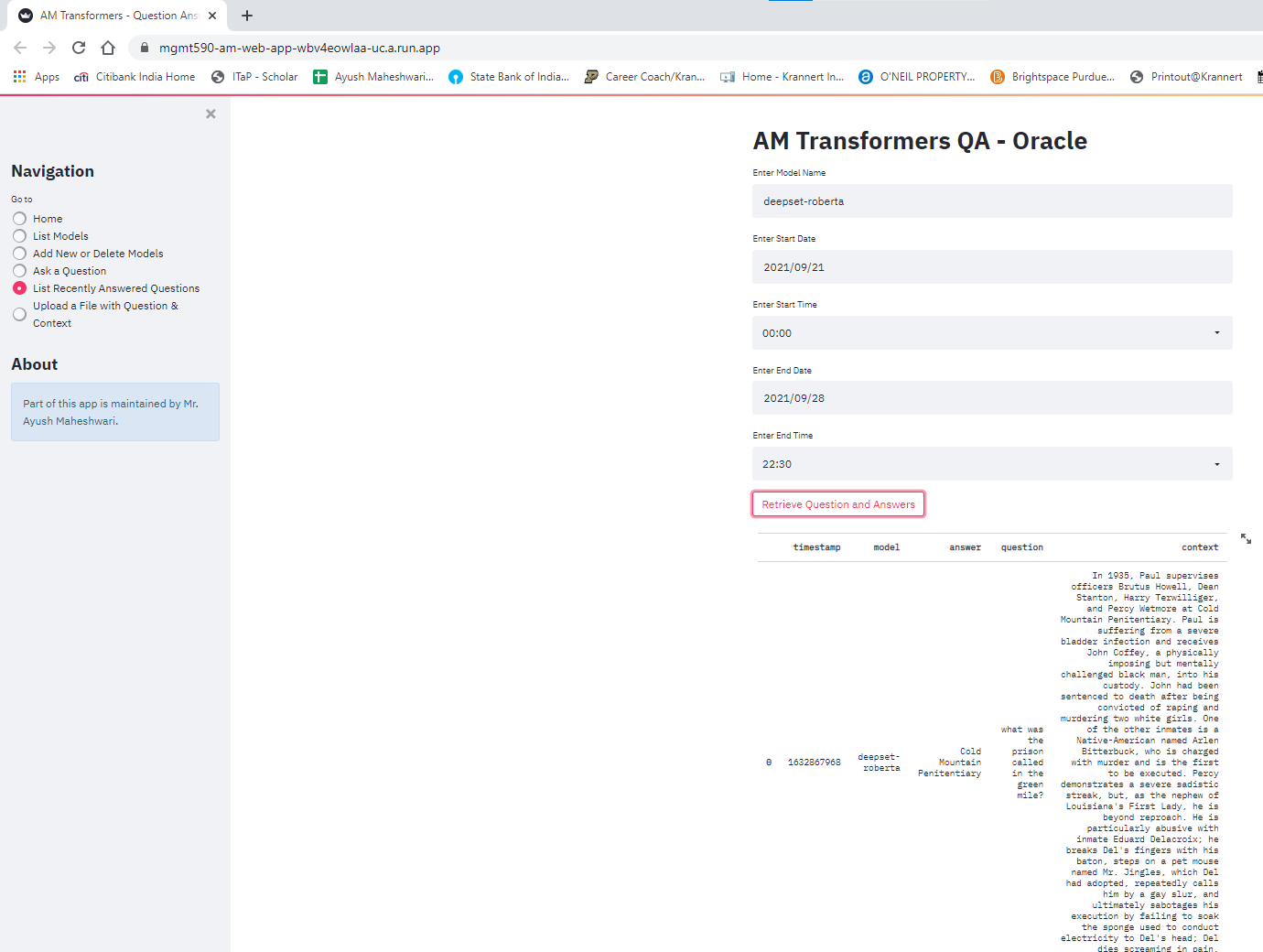Click Retrieve Question and Answers
This screenshot has height=952, width=1263.
(837, 503)
